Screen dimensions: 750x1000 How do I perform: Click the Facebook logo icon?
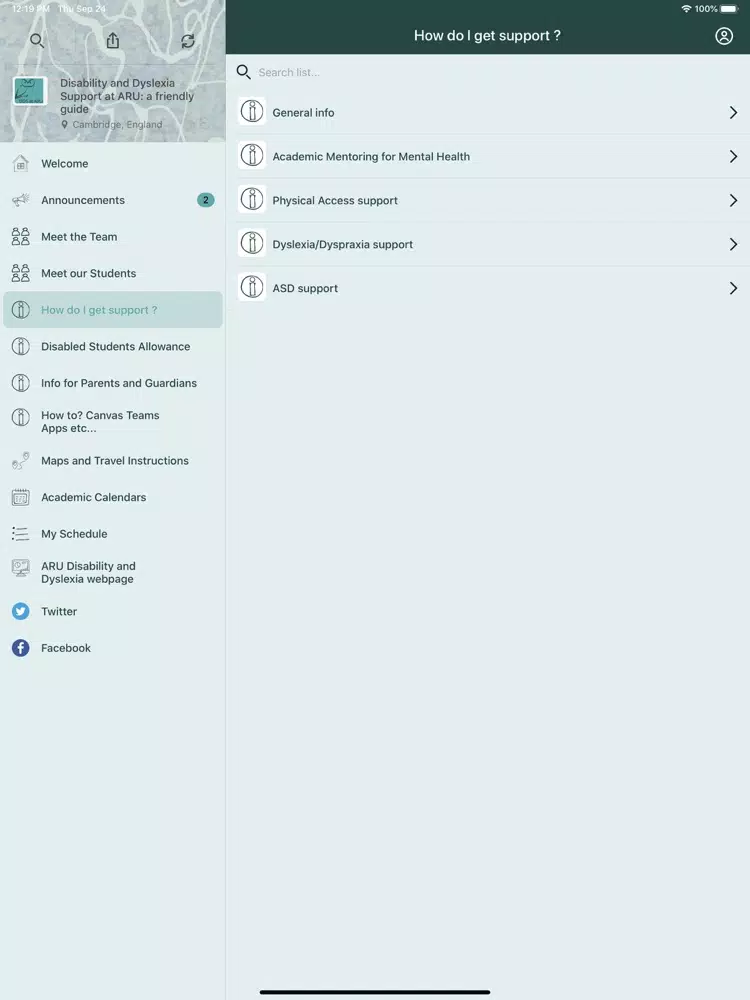pyautogui.click(x=20, y=648)
